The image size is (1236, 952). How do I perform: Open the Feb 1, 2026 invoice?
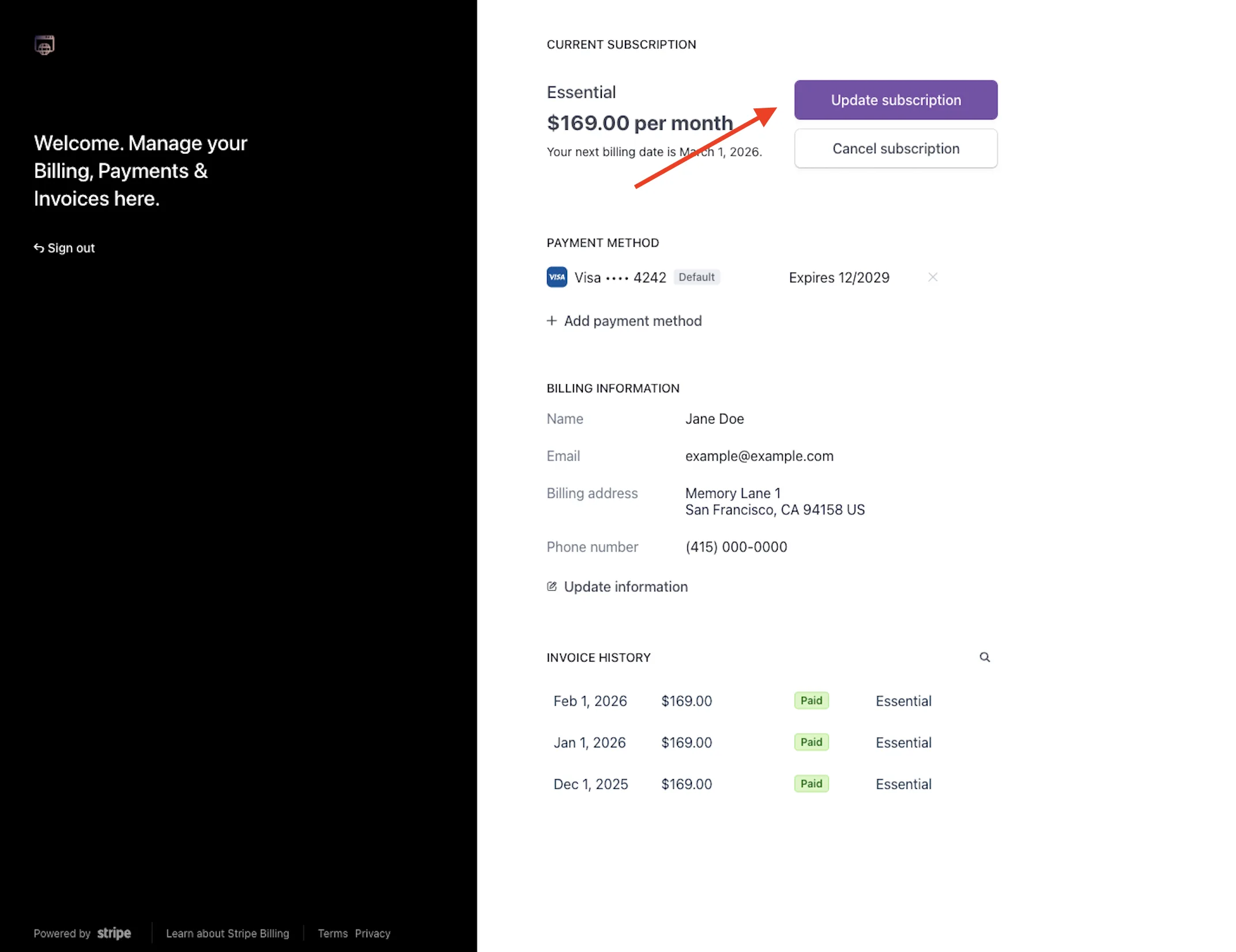pyautogui.click(x=590, y=701)
